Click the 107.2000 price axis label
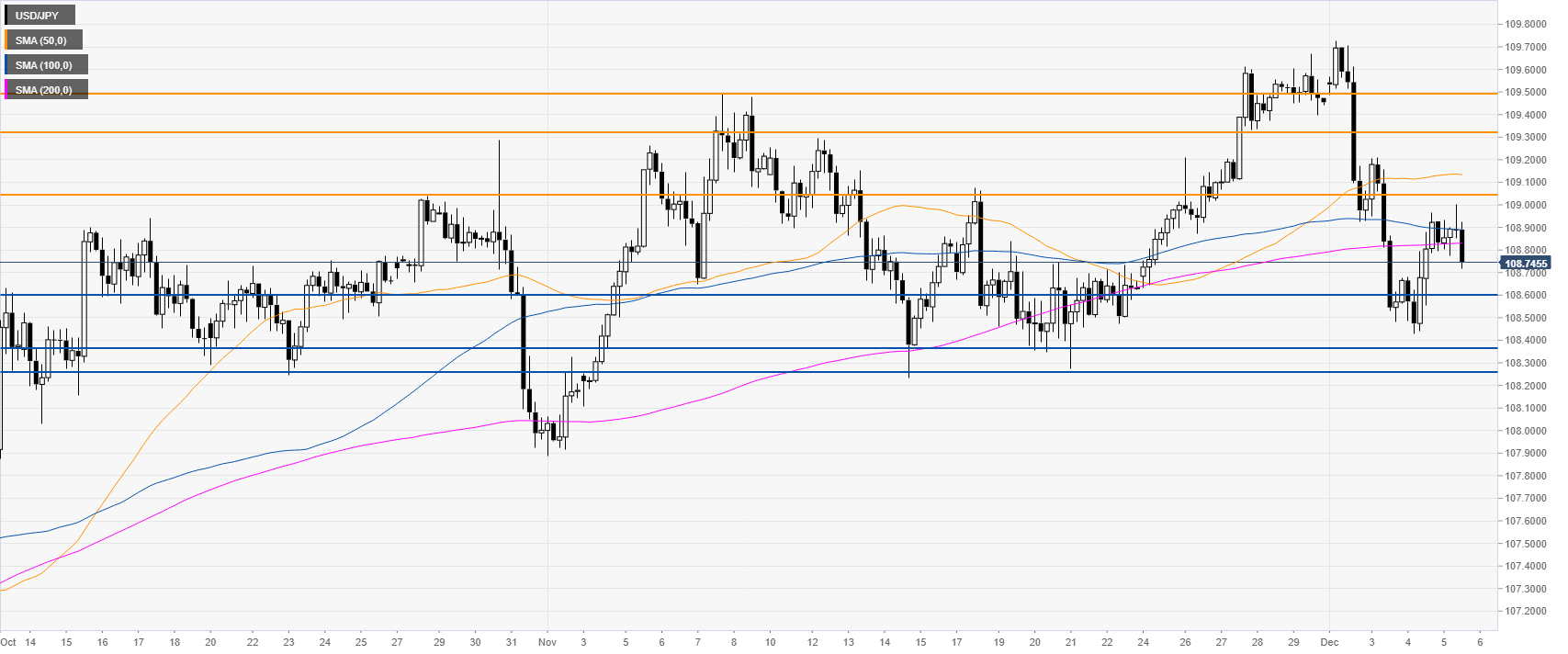The width and height of the screenshot is (1568, 654). 1523,611
